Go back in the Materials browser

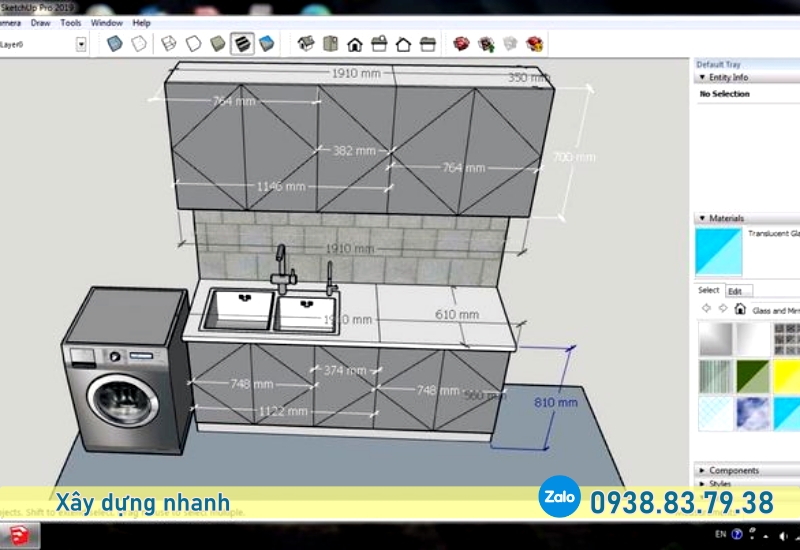706,310
